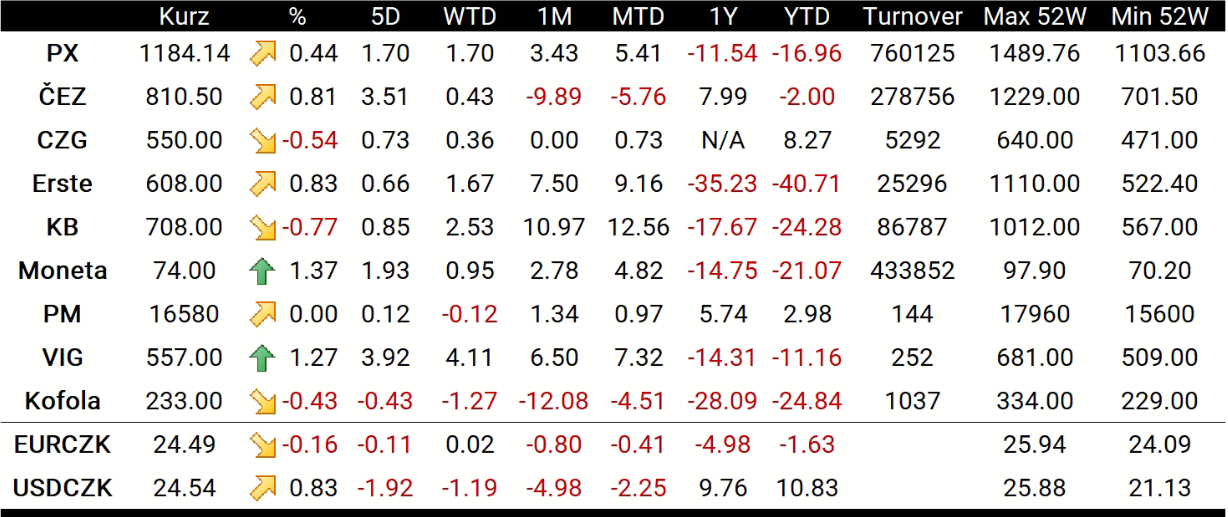The width and height of the screenshot is (1228, 517).
Task: Click the Max 52W column header
Action: (x=1035, y=16)
